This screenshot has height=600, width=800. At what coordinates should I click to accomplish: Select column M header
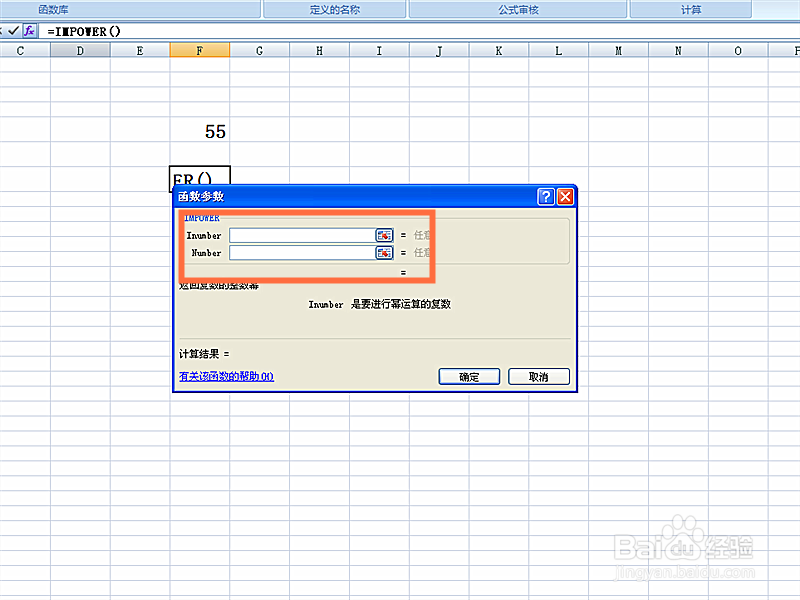(x=618, y=51)
